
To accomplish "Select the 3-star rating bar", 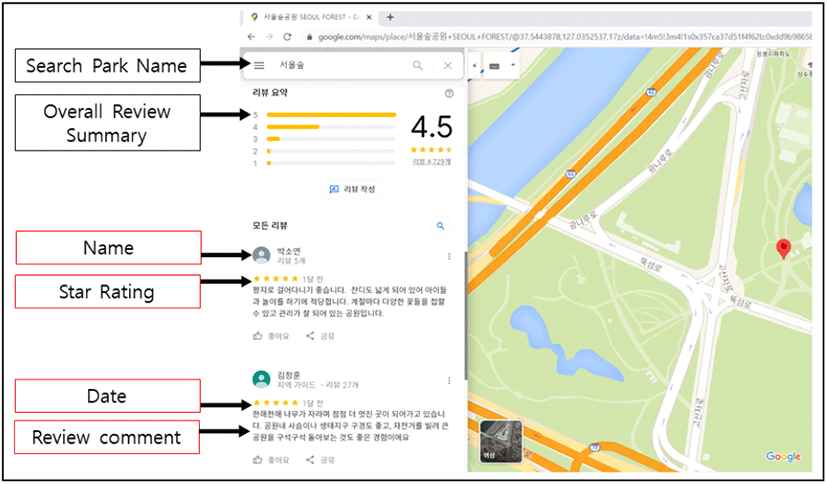I will (x=331, y=139).
